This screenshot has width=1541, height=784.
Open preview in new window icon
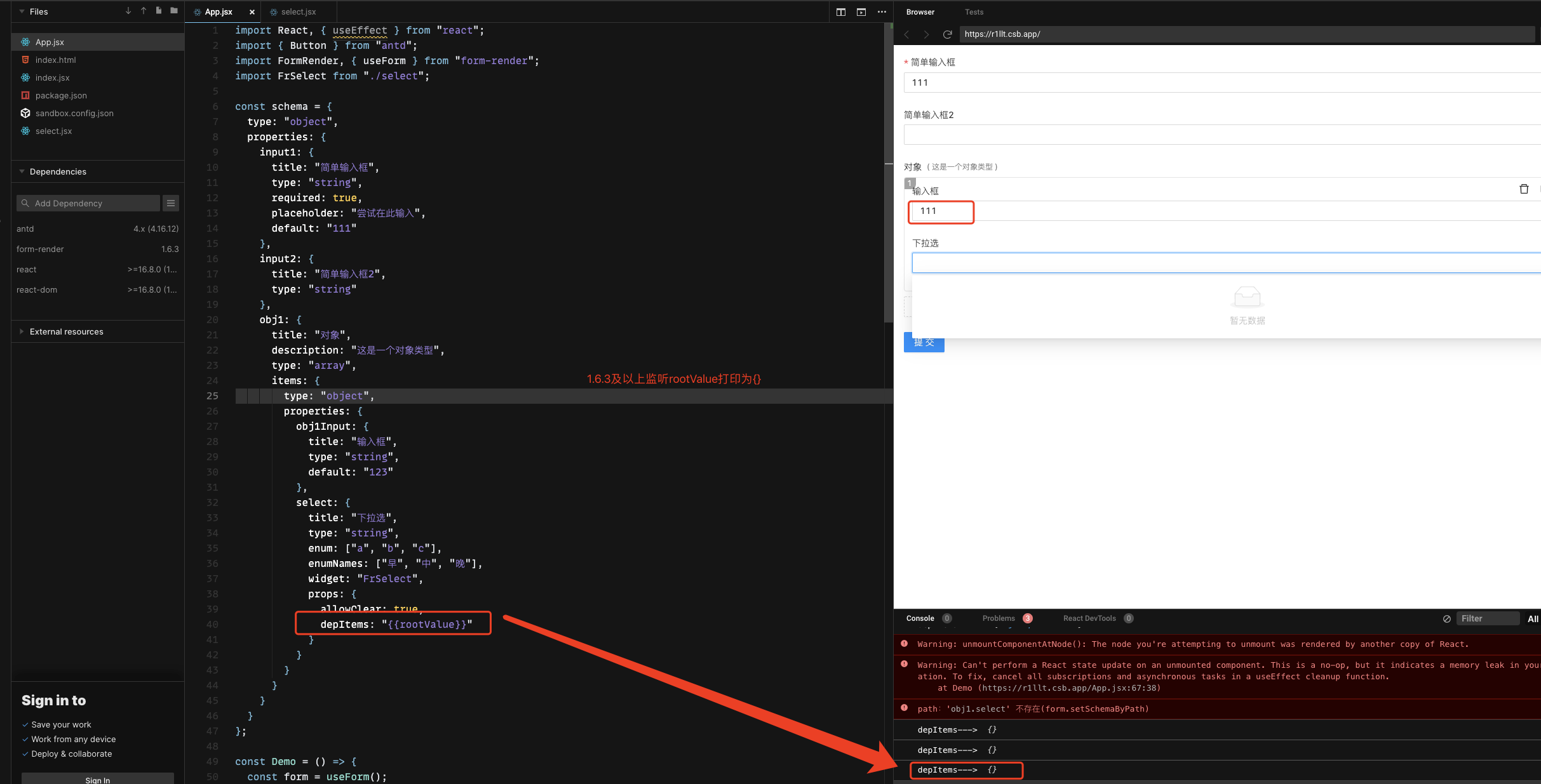point(861,11)
